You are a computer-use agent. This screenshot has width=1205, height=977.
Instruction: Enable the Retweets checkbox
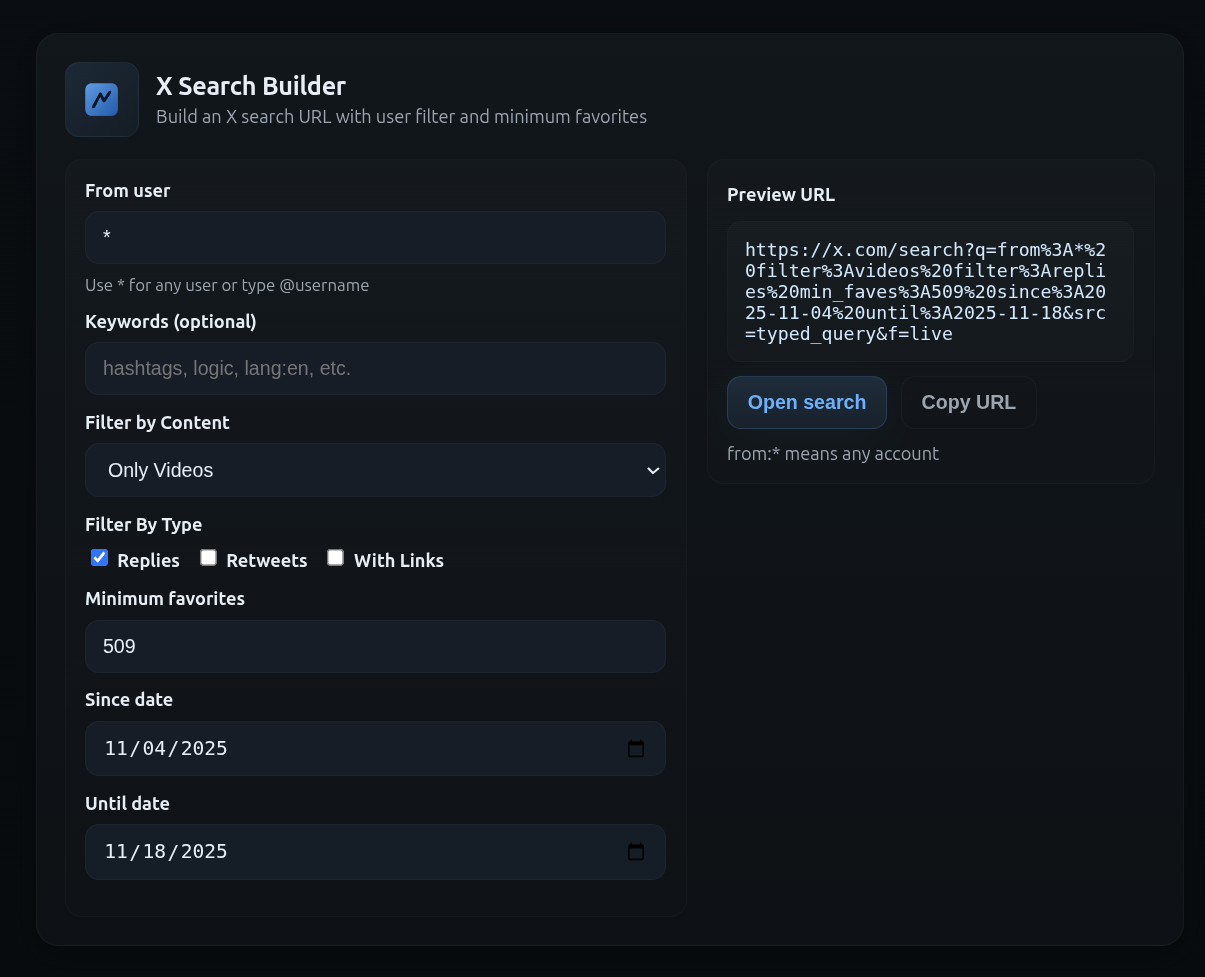208,558
